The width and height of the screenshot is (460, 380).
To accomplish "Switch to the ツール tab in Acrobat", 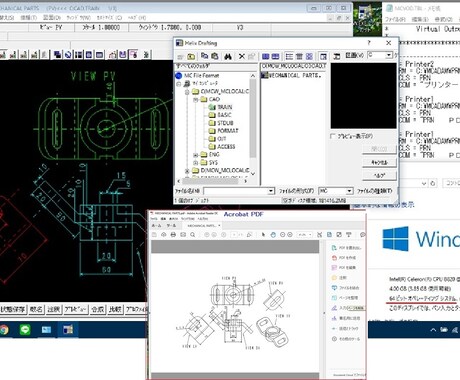I will 171,226.
